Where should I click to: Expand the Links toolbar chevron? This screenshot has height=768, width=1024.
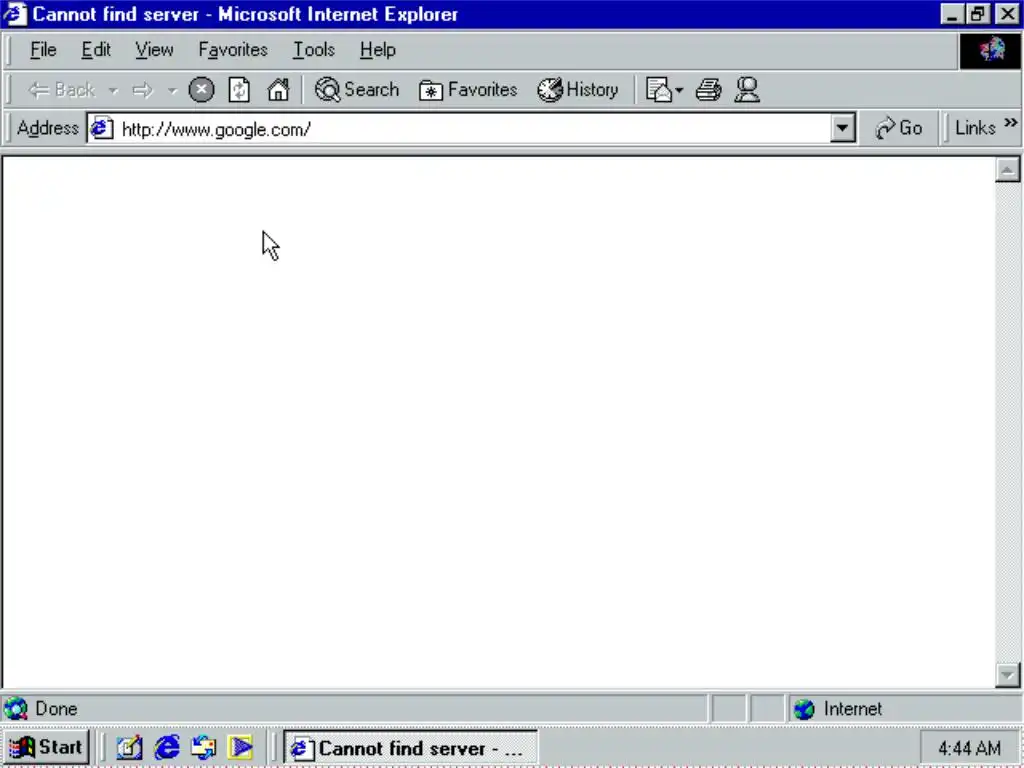tap(1010, 123)
